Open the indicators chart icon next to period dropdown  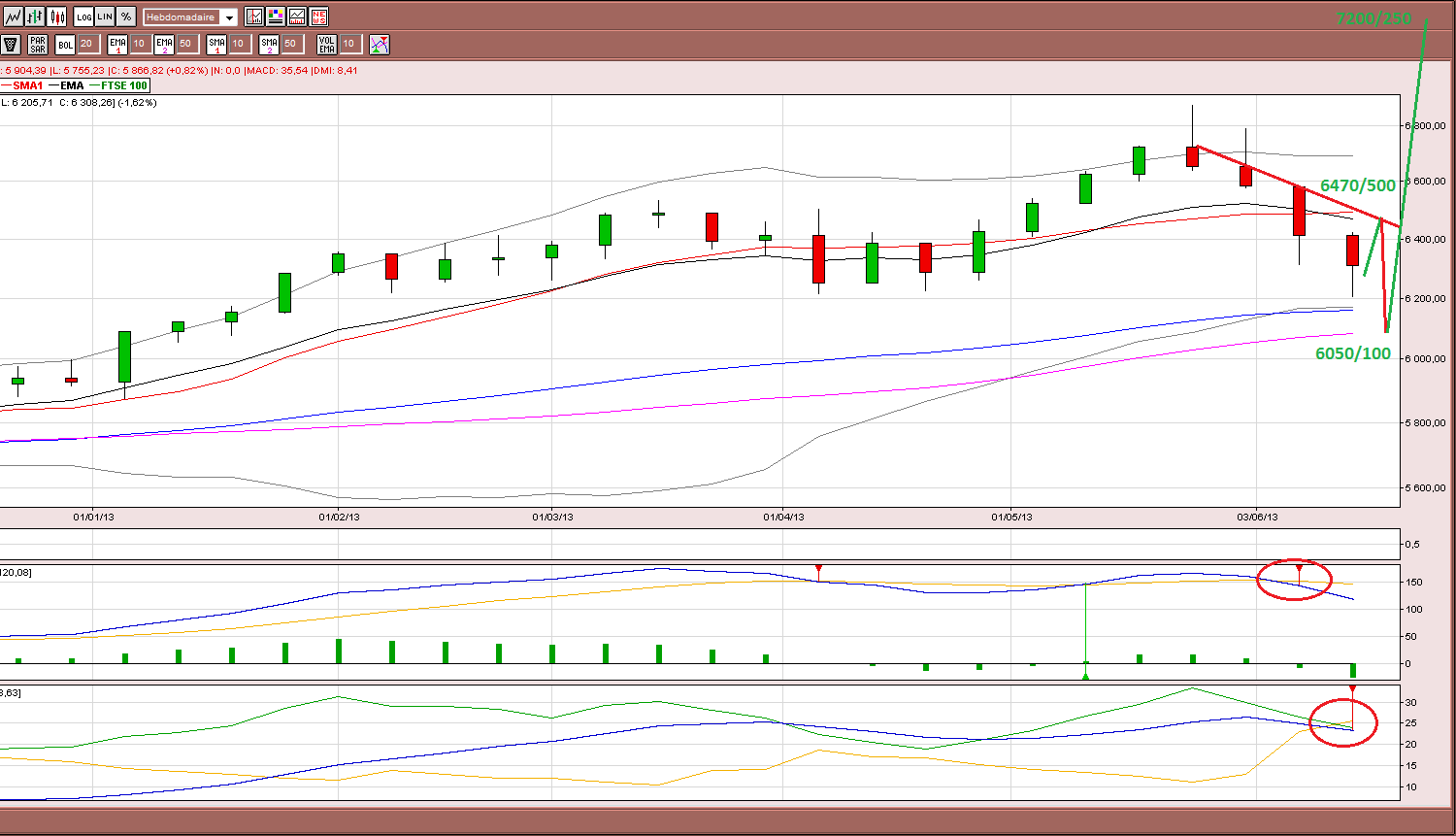254,17
